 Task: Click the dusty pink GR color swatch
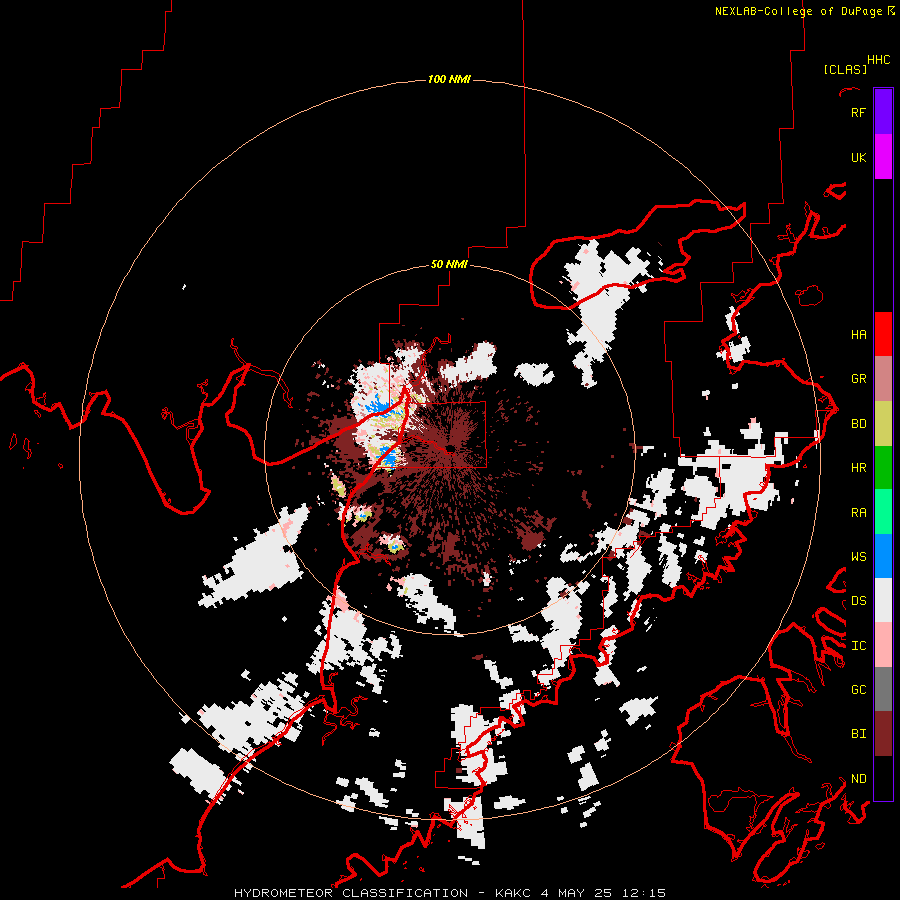(x=883, y=379)
